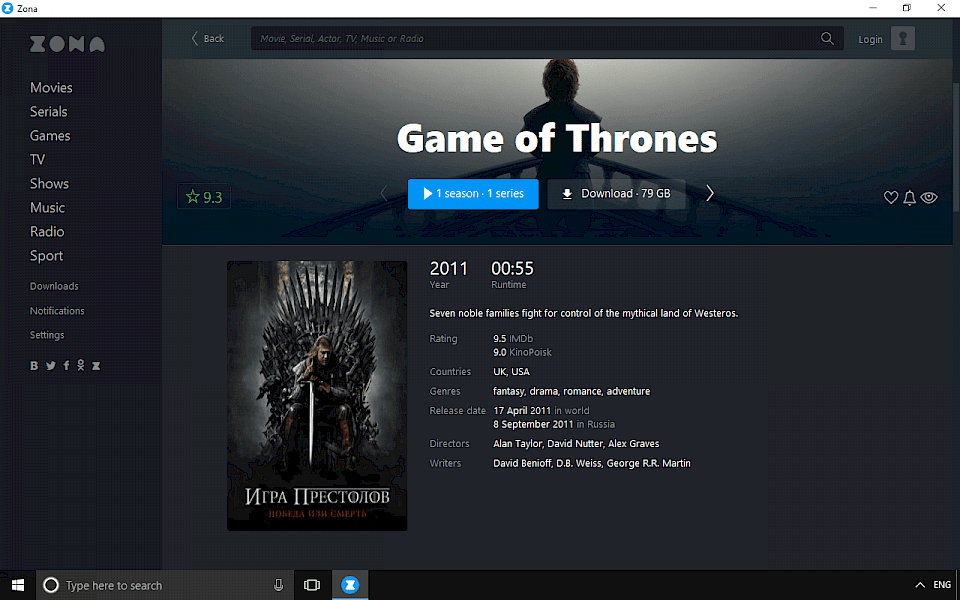
Task: Click the ENG language indicator
Action: (x=942, y=585)
